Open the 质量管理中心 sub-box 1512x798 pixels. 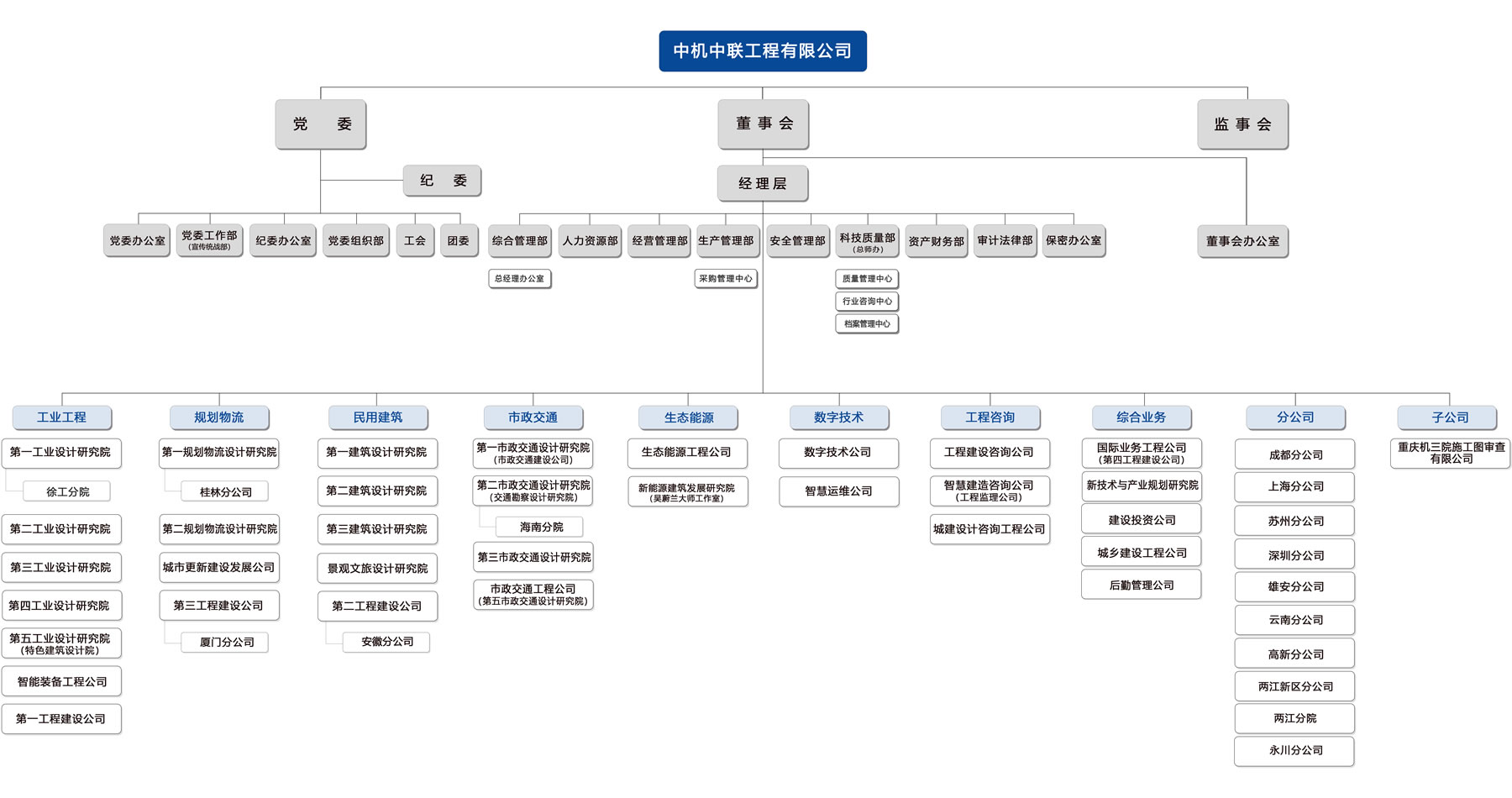point(867,279)
